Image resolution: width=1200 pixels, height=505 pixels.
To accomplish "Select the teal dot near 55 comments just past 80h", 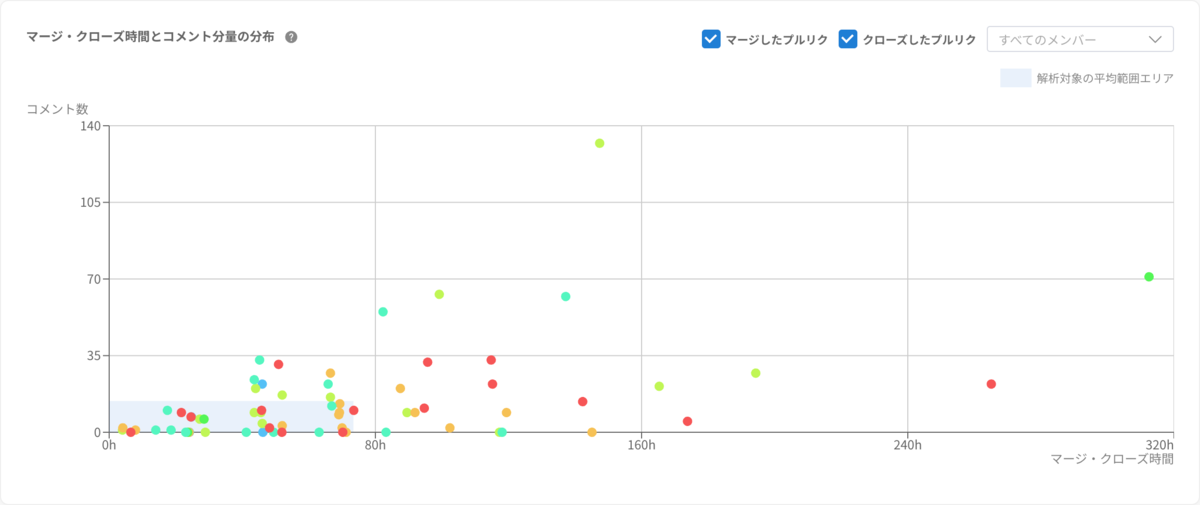I will (383, 312).
